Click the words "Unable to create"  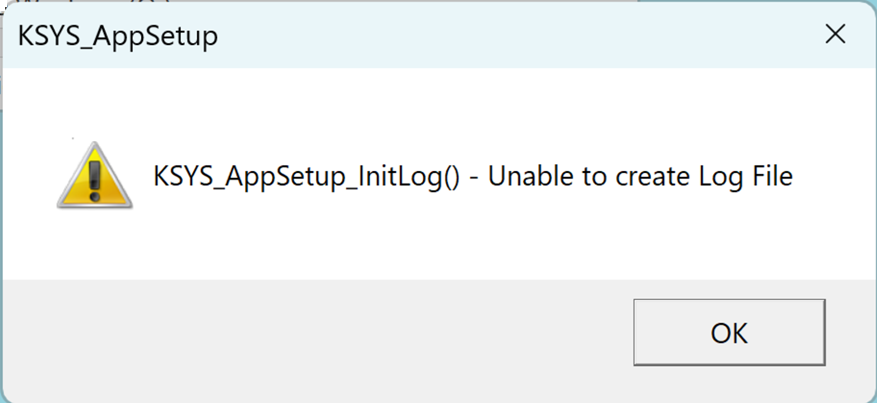click(x=577, y=178)
